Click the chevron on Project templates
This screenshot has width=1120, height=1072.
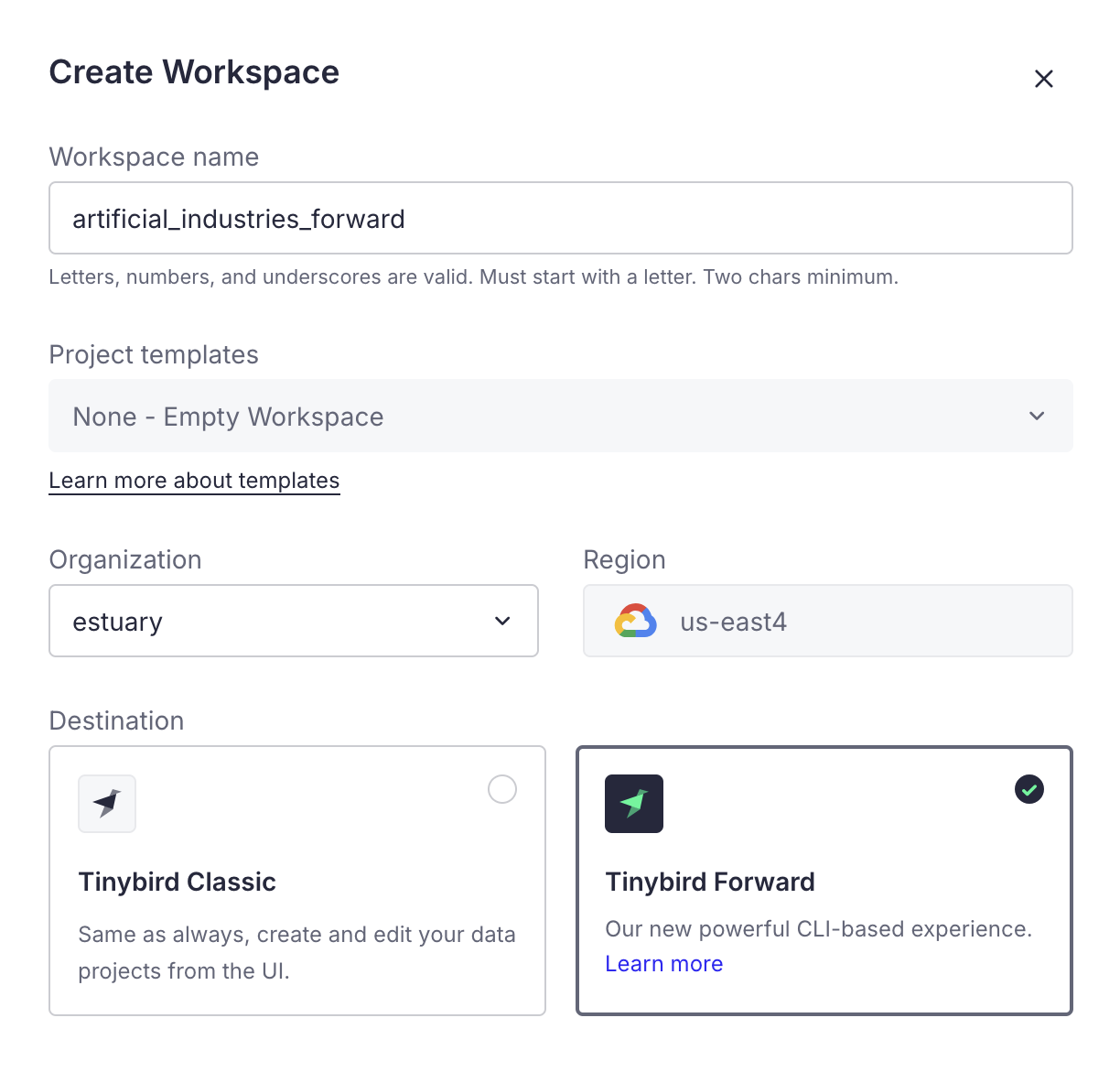point(1037,416)
